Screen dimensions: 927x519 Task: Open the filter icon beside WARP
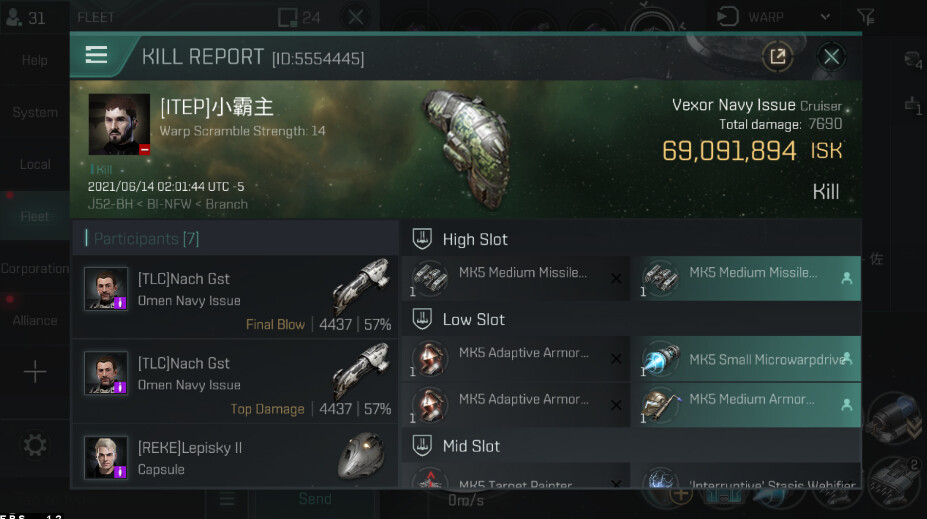pyautogui.click(x=866, y=17)
